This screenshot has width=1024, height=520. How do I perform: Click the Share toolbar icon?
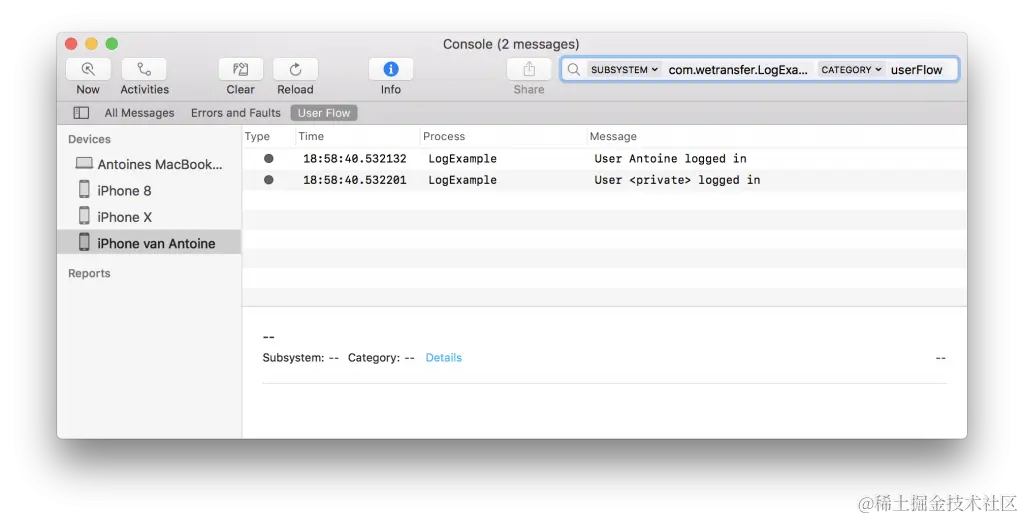529,69
